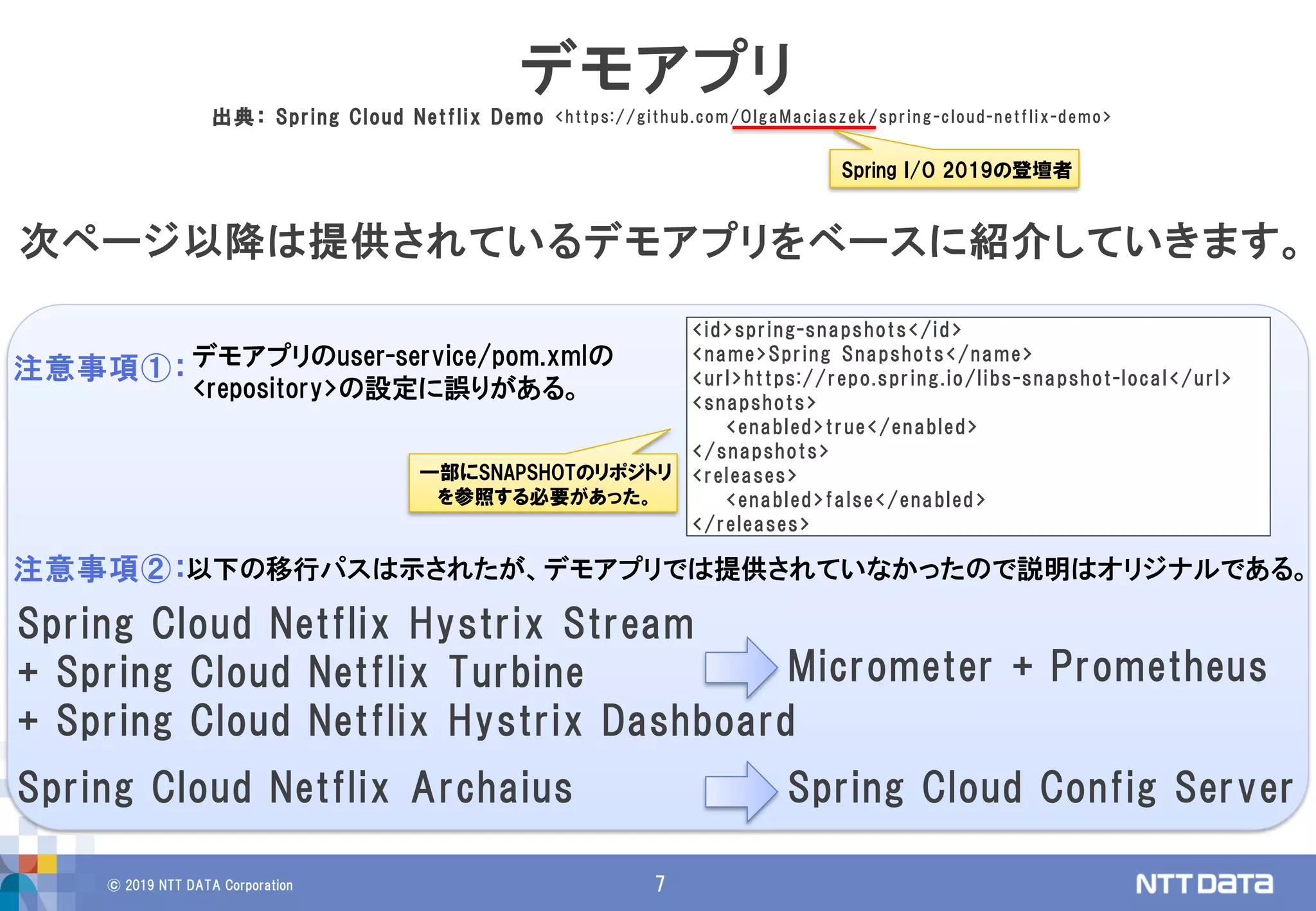Viewport: 1316px width, 911px height.
Task: Click the arrow pointing to Spring Cloud Config Server
Action: point(741,792)
